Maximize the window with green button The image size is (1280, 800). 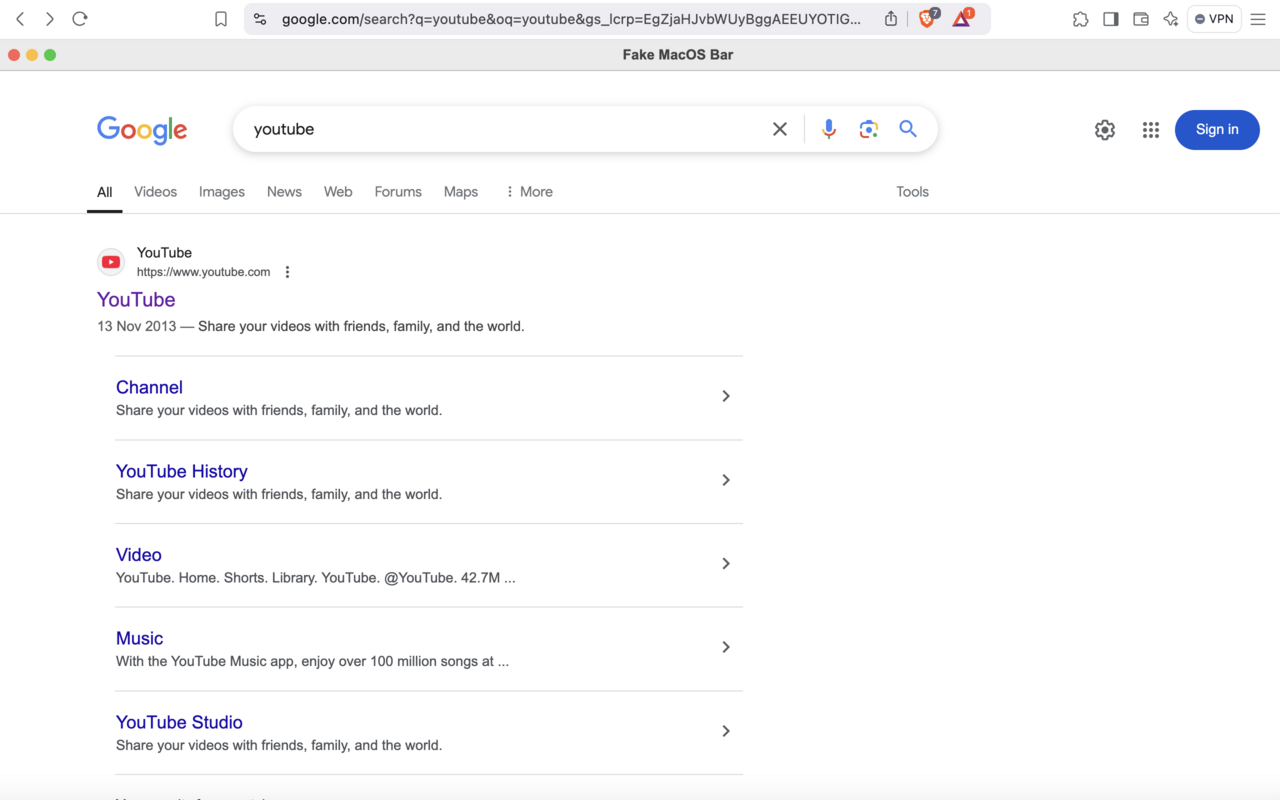pos(50,55)
